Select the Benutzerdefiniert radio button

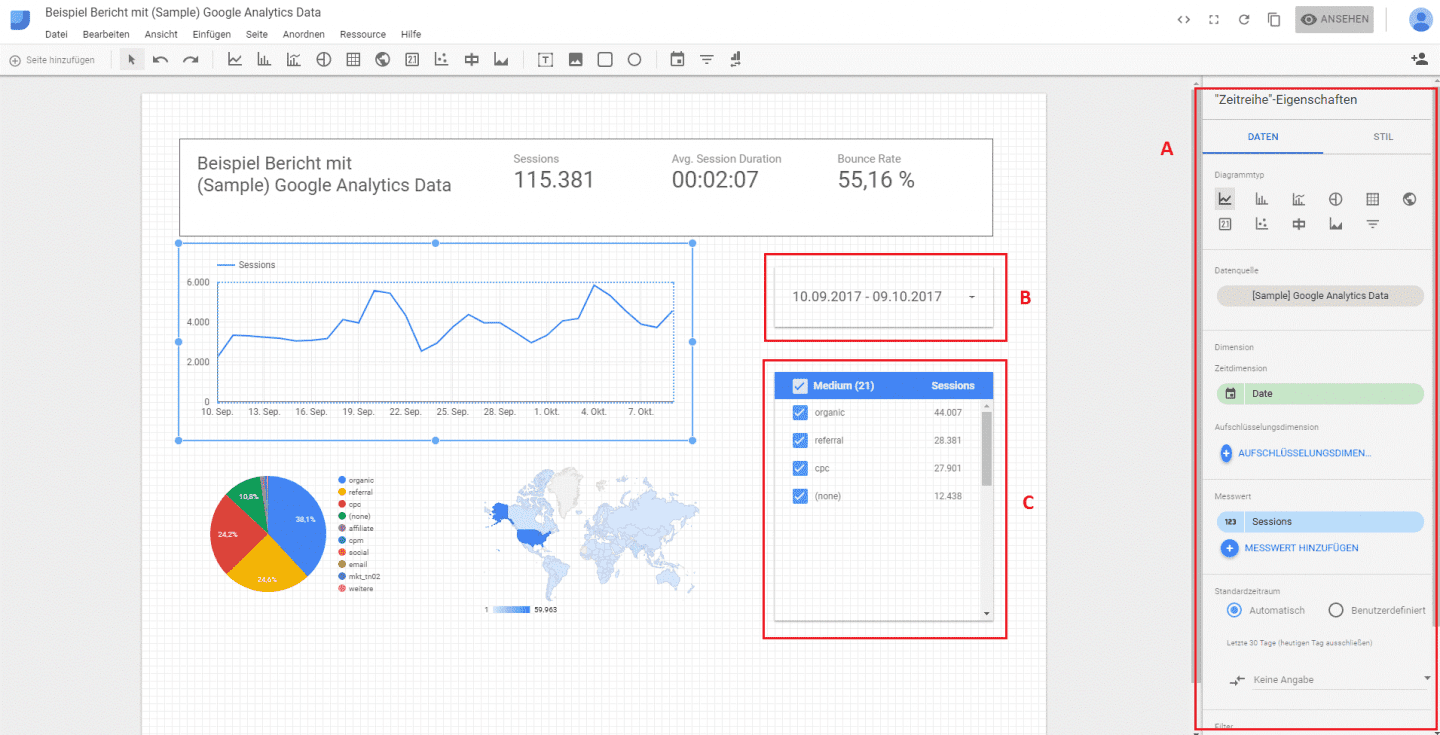coord(1336,610)
